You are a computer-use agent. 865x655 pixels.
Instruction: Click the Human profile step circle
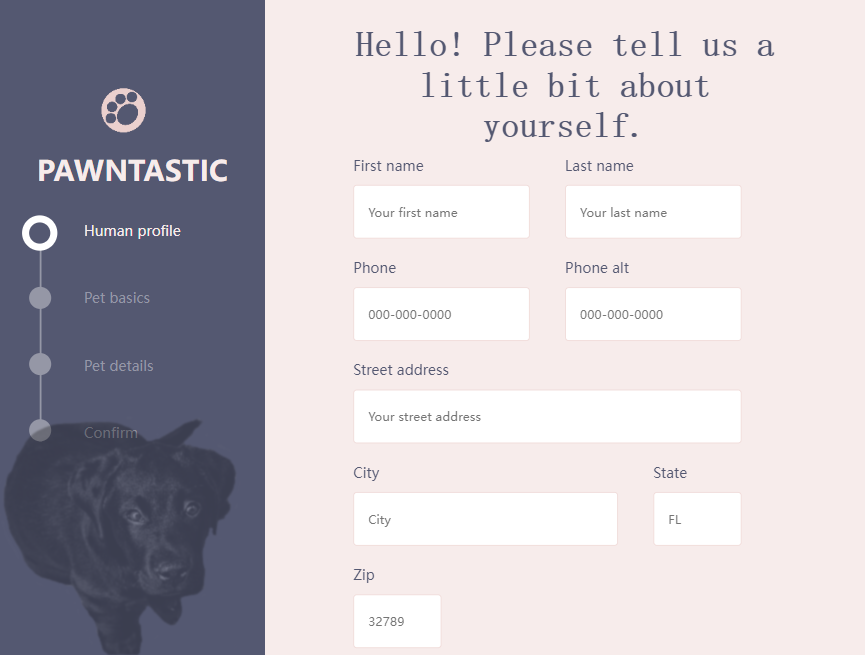(40, 233)
